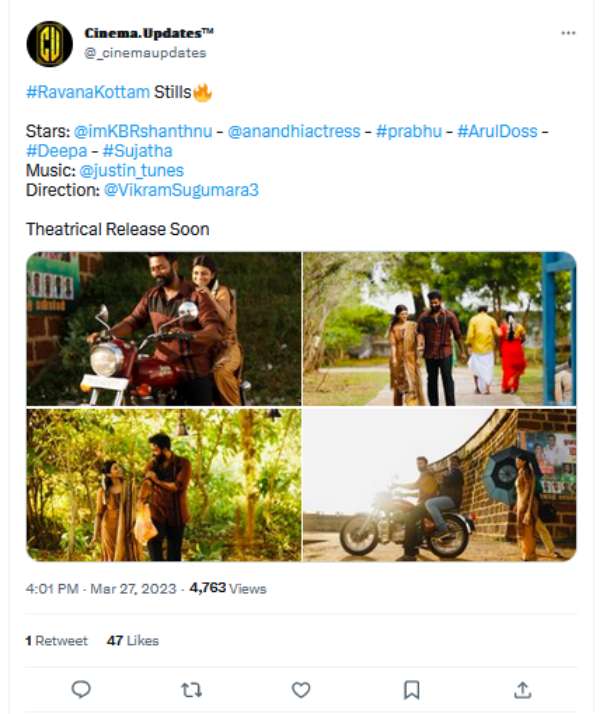600x714 pixels.
Task: View the top-right walking path still
Action: 439,329
